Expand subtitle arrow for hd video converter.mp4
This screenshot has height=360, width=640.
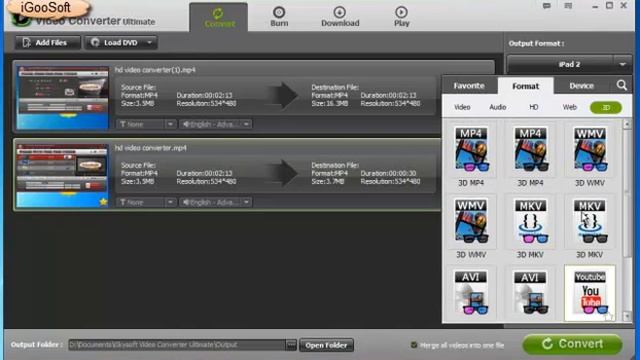click(x=170, y=202)
